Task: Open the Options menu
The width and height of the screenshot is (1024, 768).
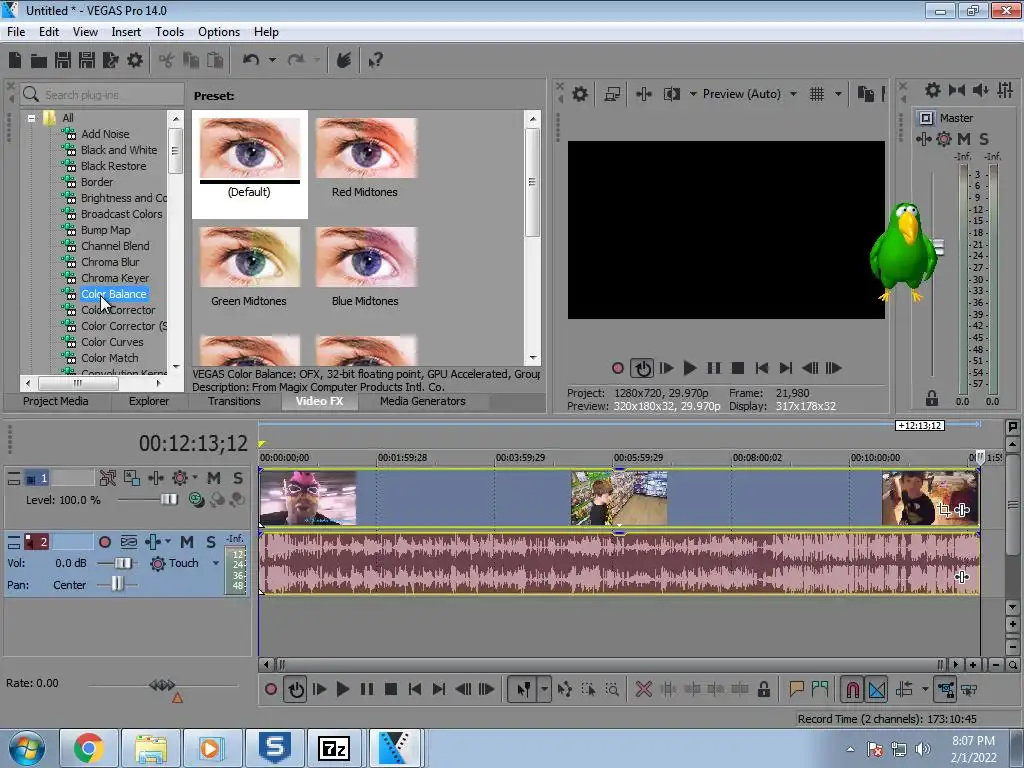Action: point(219,32)
